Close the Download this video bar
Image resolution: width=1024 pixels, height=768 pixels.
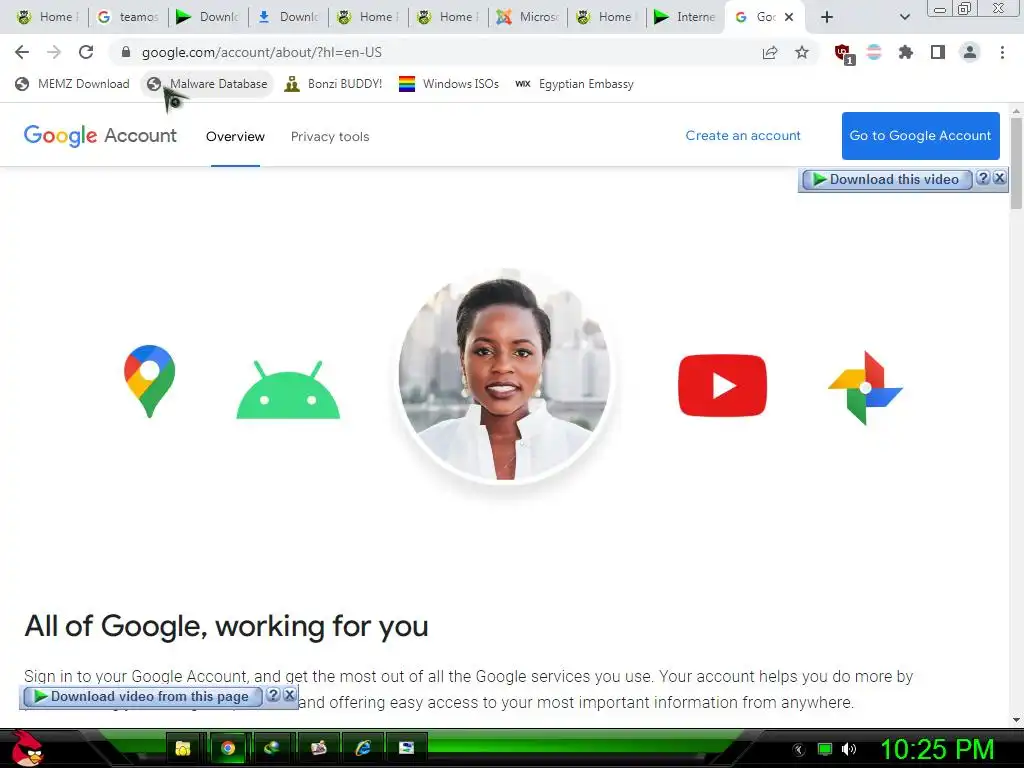[999, 178]
